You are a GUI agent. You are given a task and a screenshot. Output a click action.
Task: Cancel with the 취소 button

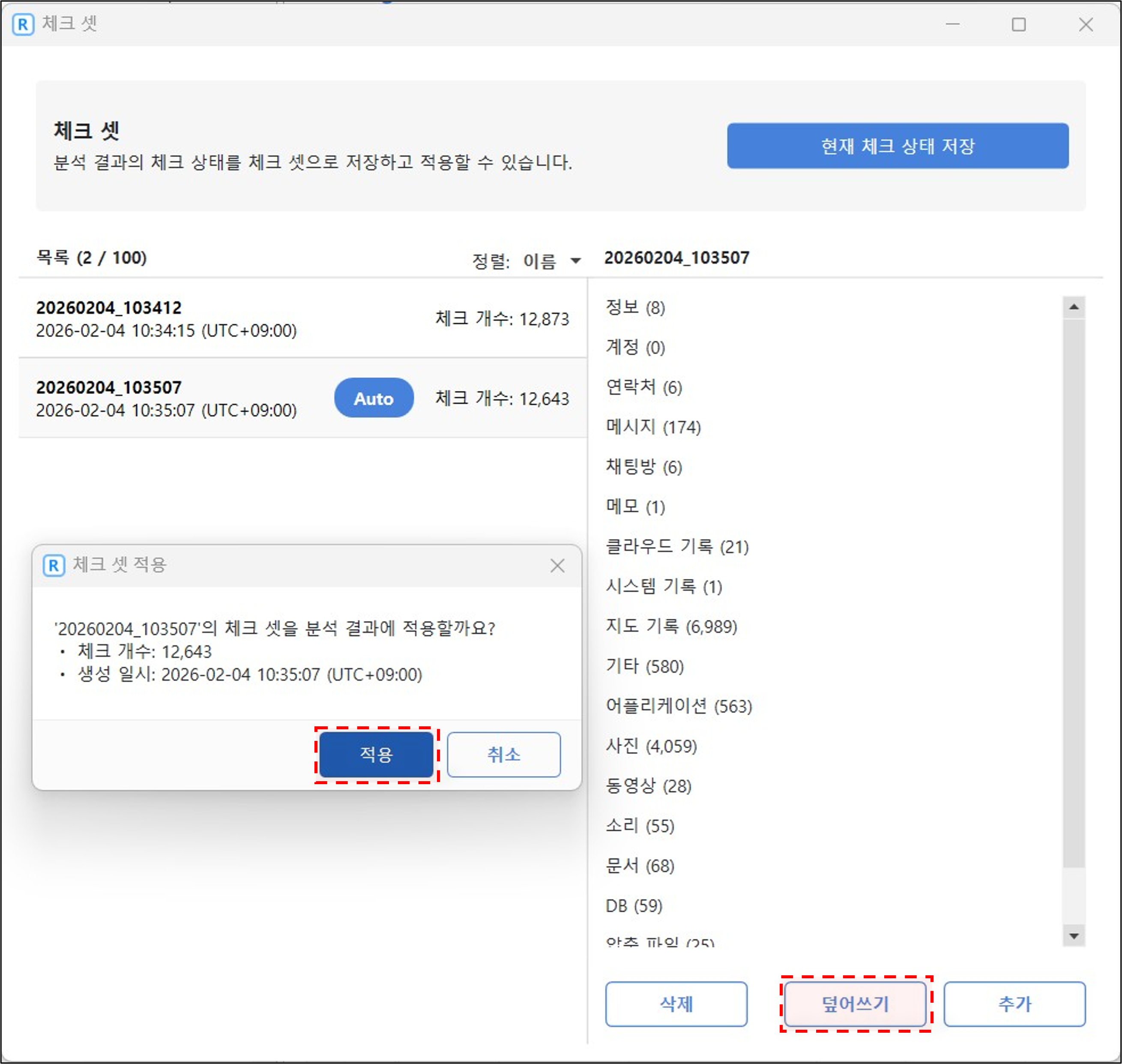click(x=503, y=754)
